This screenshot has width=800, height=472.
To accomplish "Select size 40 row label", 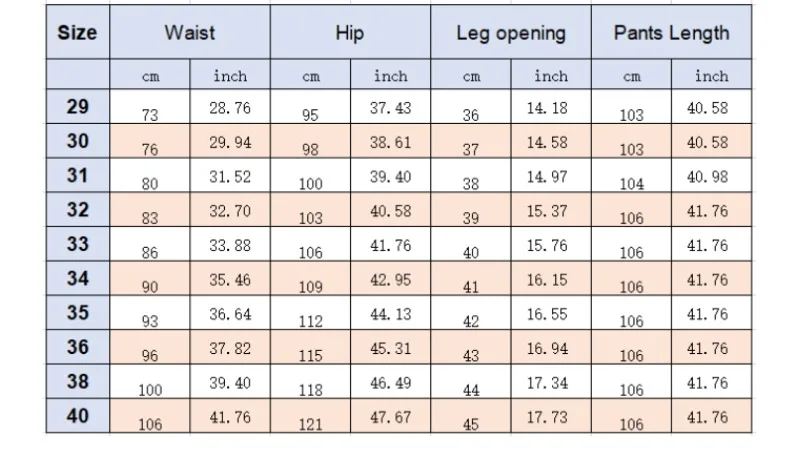I will [x=78, y=416].
